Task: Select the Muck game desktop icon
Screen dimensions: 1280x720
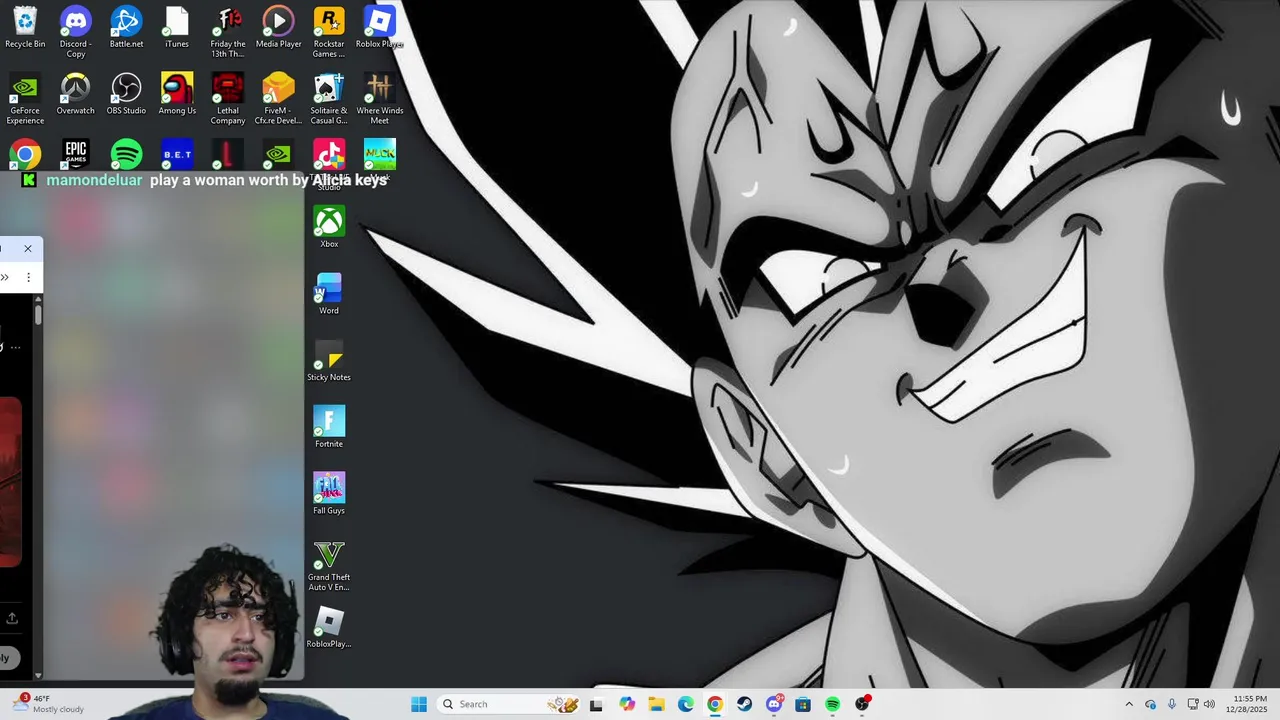Action: (x=380, y=155)
